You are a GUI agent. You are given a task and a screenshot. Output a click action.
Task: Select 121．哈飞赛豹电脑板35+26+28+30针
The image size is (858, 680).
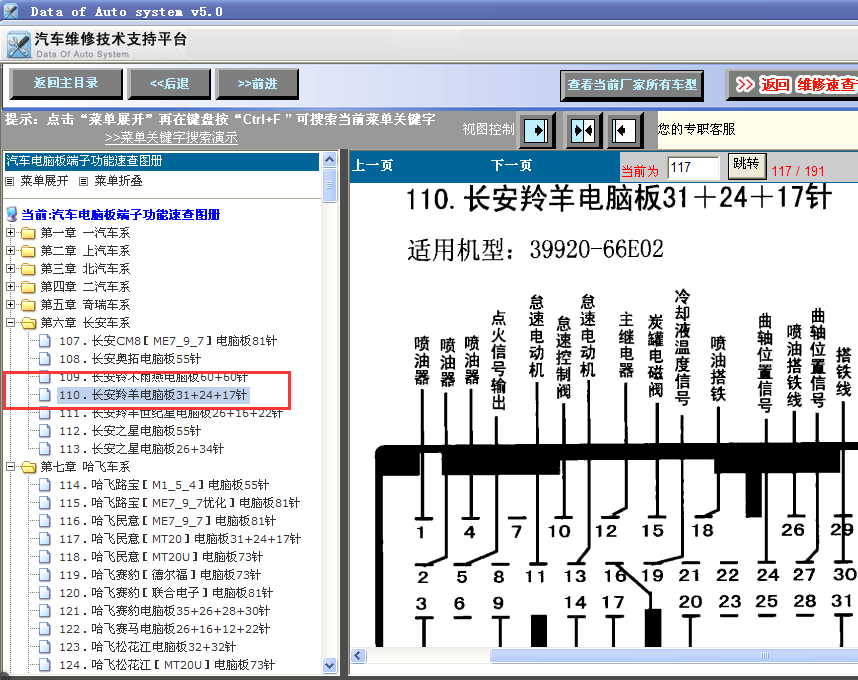coord(165,611)
